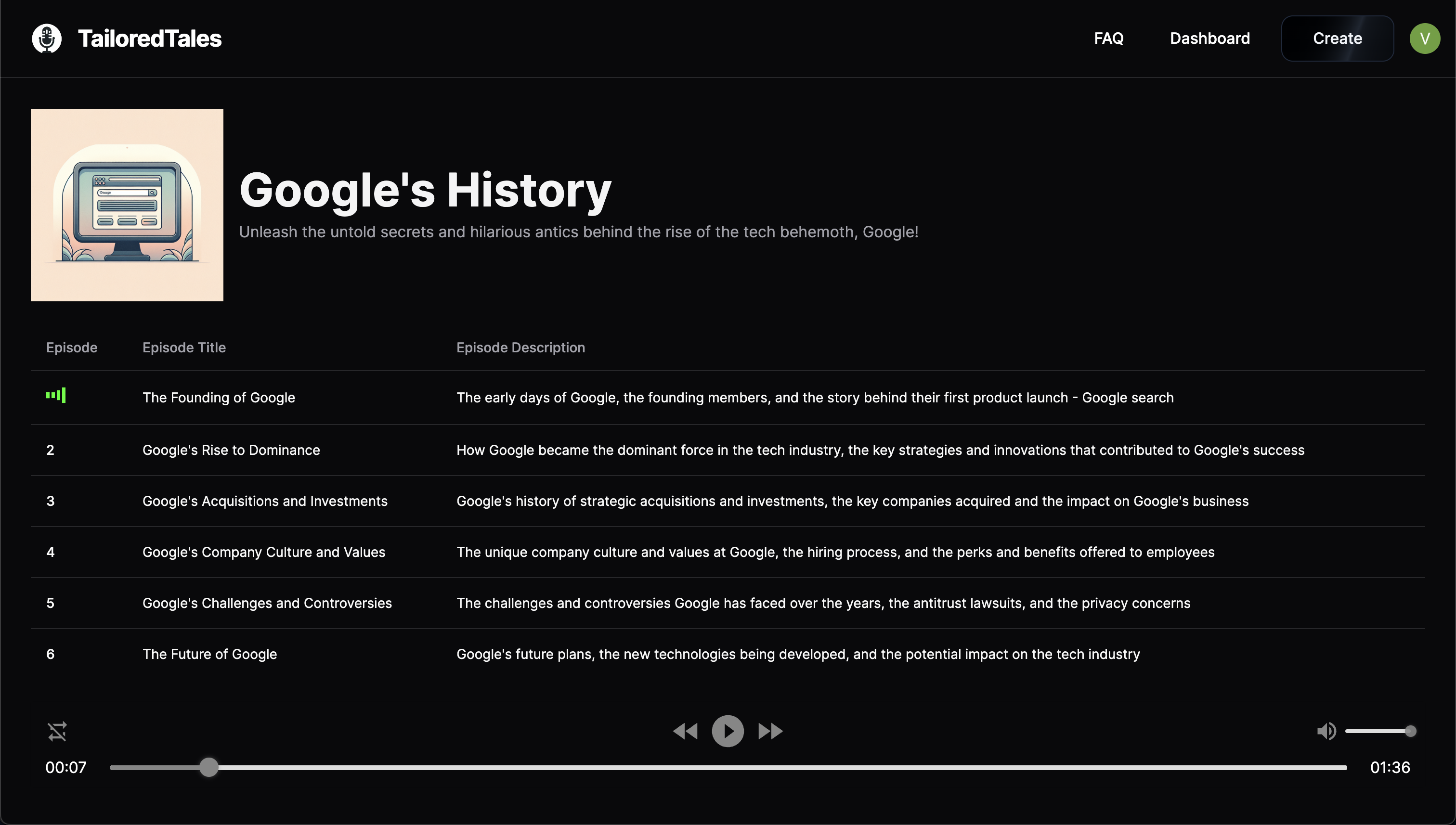Toggle the shuffle icon in the player

[x=57, y=731]
